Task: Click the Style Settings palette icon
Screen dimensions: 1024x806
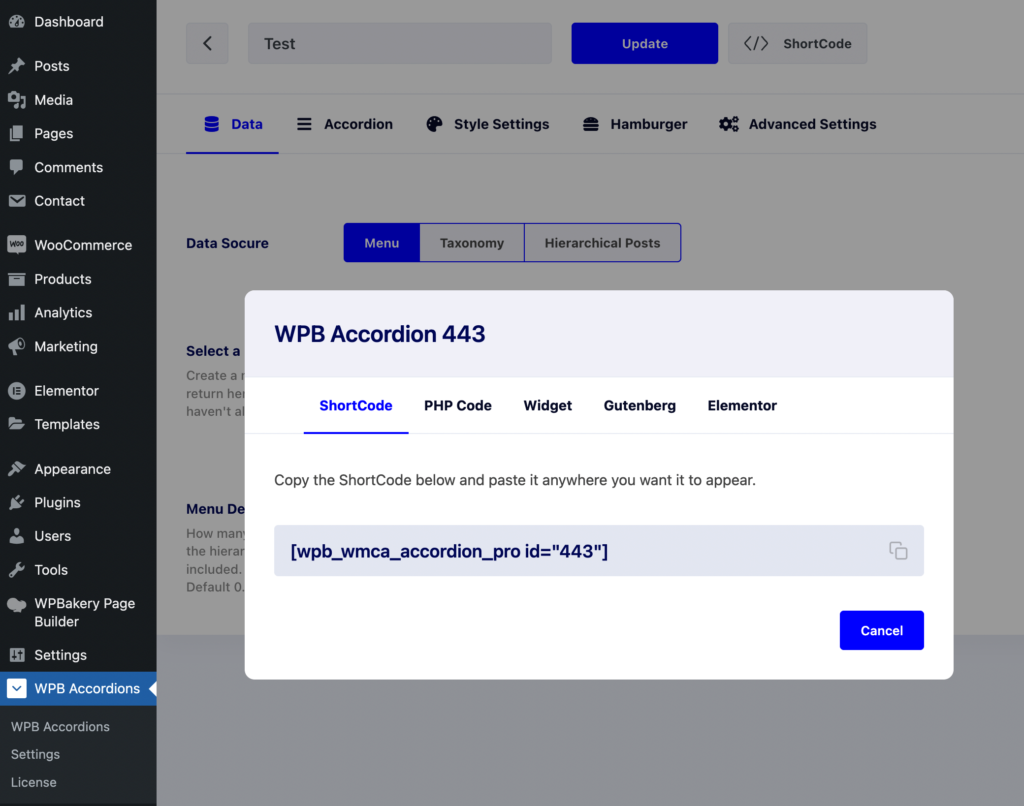Action: click(x=434, y=124)
